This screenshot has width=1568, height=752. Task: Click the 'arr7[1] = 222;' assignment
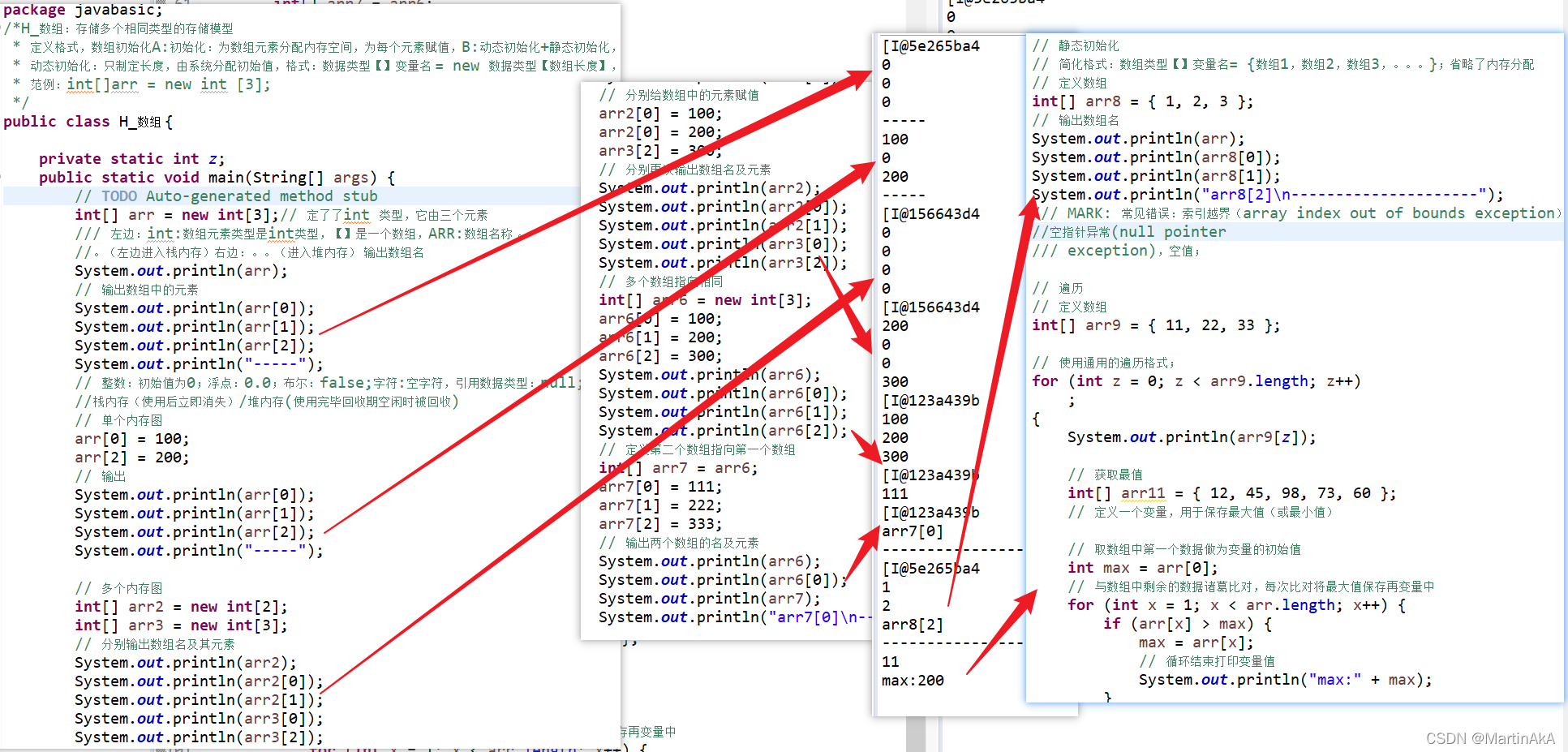tap(660, 505)
